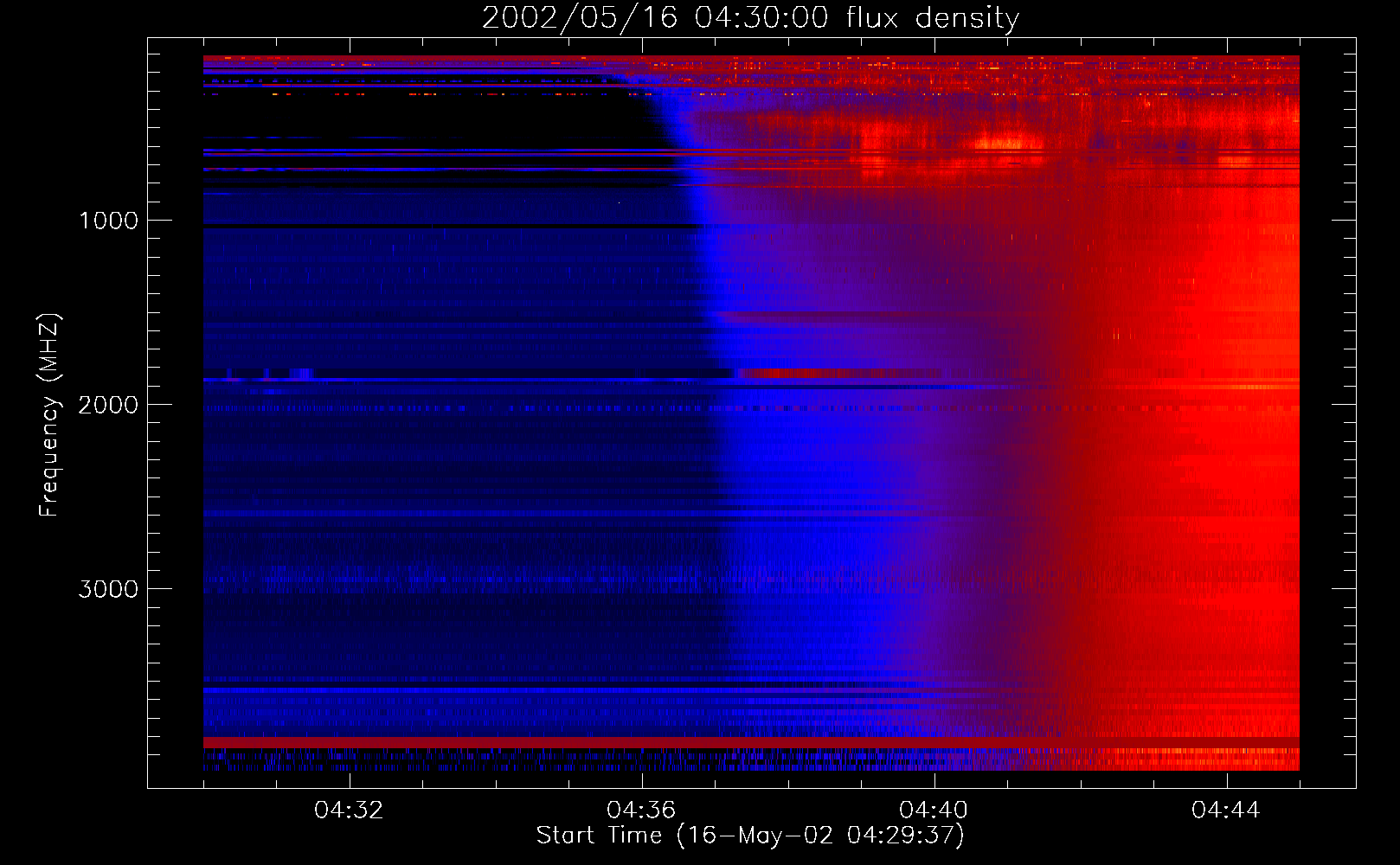1400x865 pixels.
Task: Click the 04:44 time tick label
Action: pyautogui.click(x=1227, y=811)
